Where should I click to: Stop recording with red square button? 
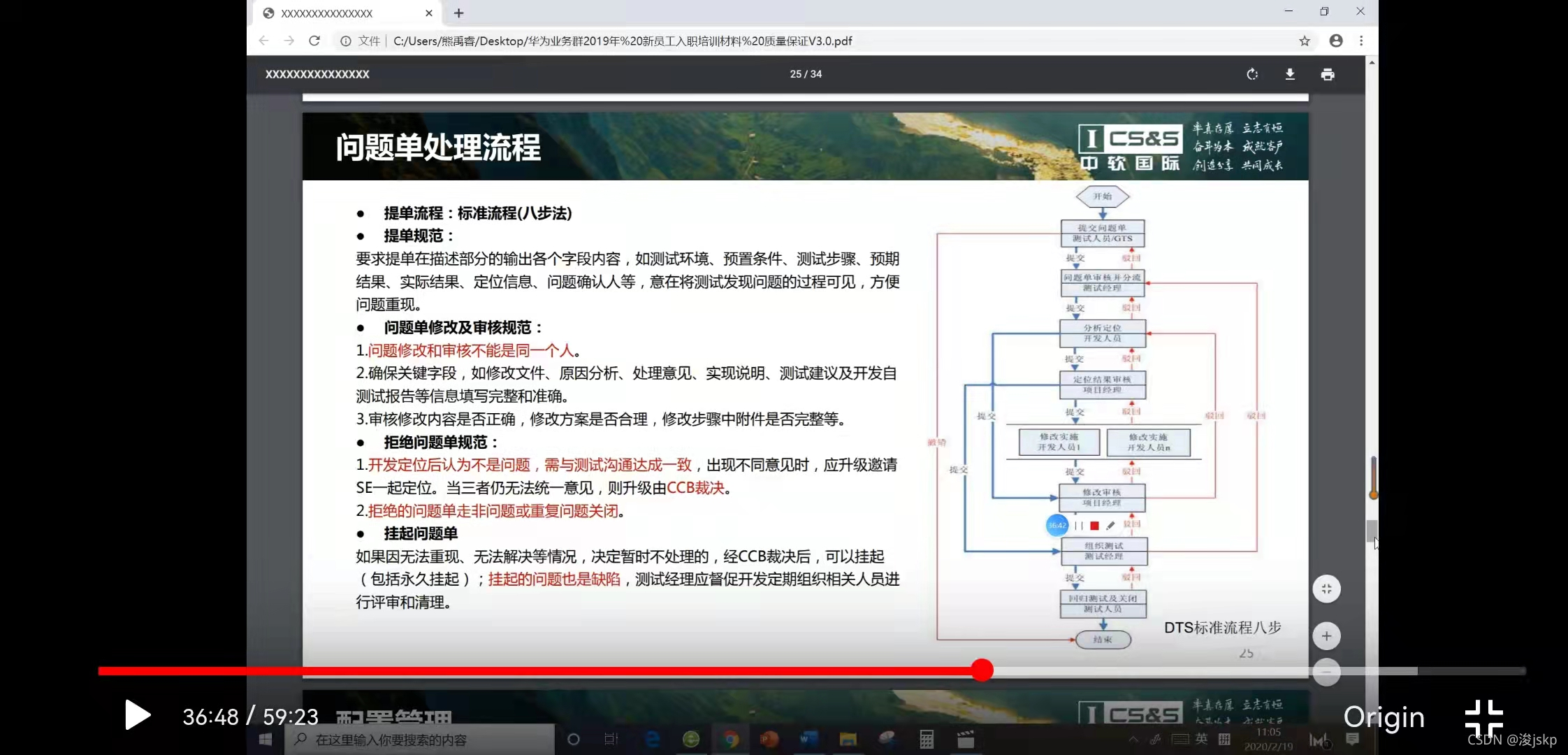click(x=1094, y=526)
